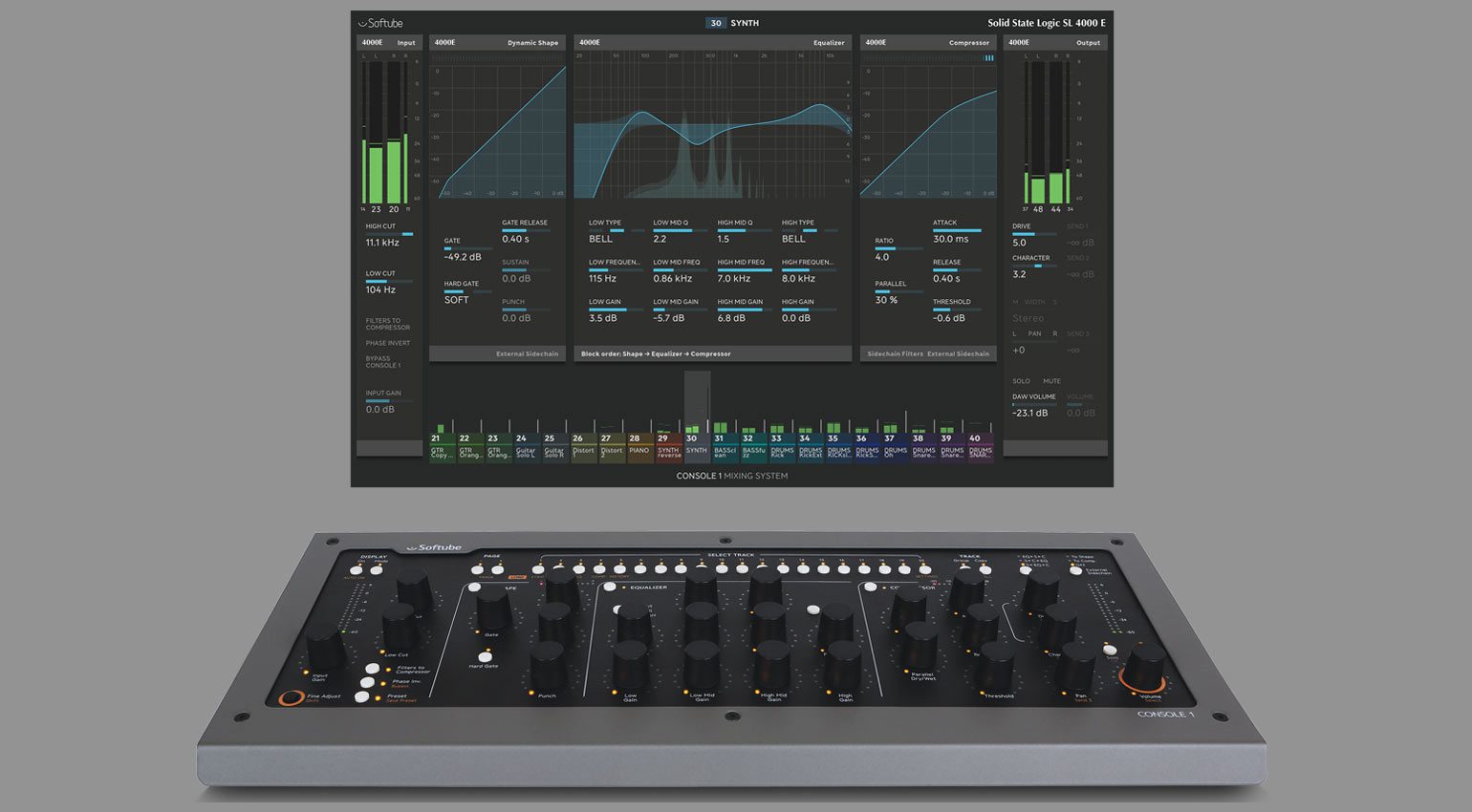Select track 40 DRUMS SNAR
Screen dimensions: 1472x812
click(x=981, y=447)
